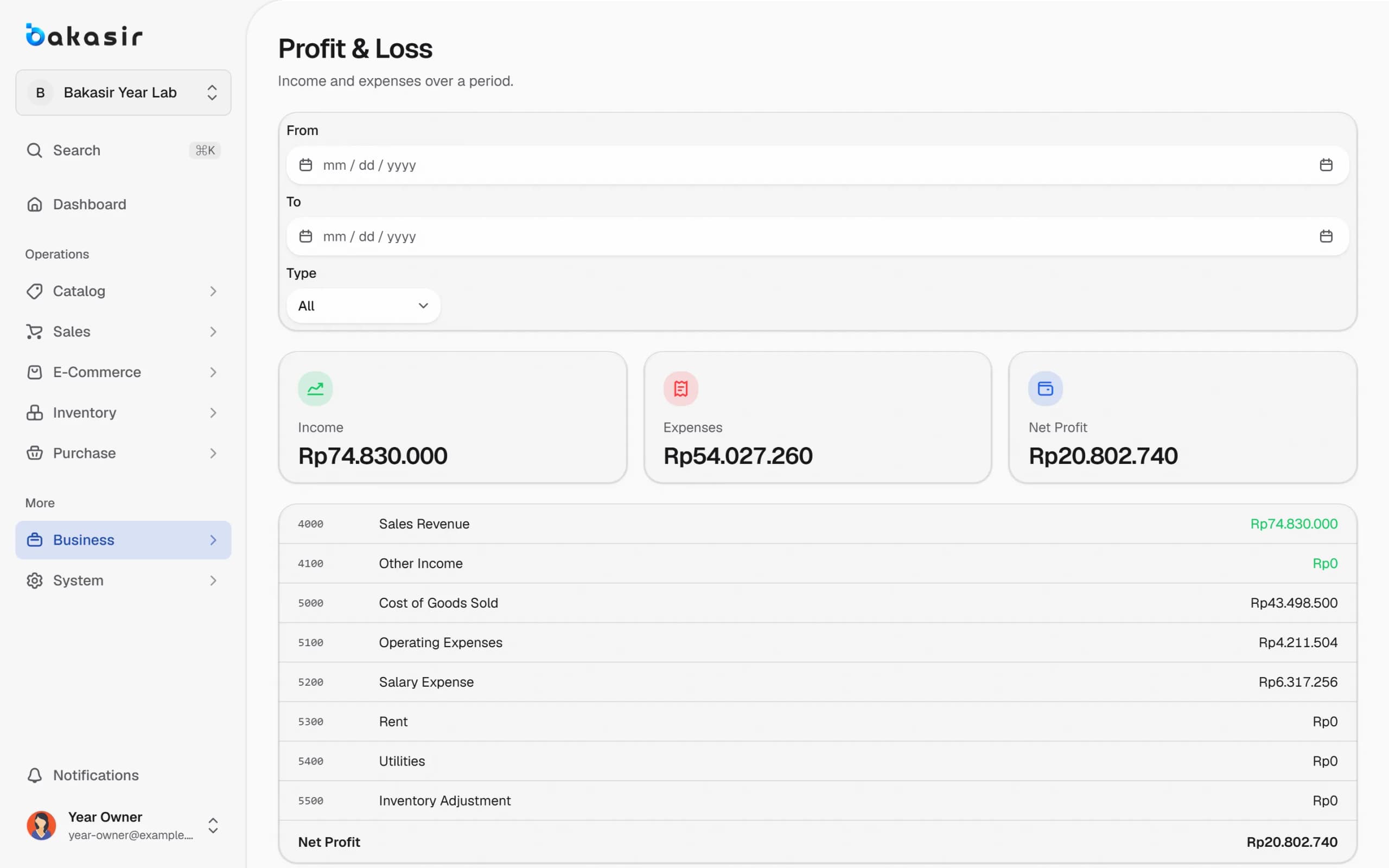Click the Business briefcase icon
This screenshot has width=1389, height=868.
coord(34,540)
